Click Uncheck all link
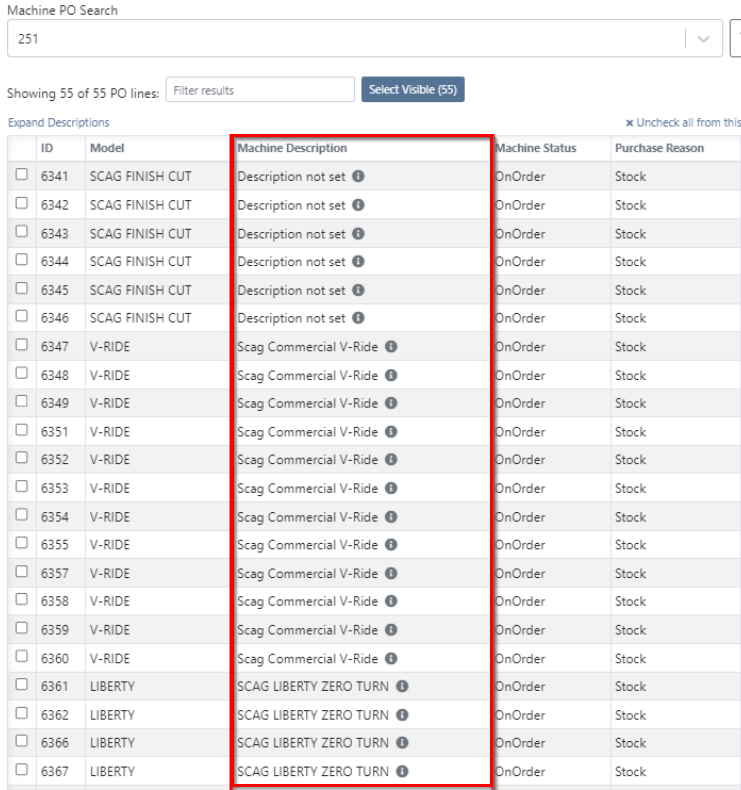Image resolution: width=741 pixels, height=790 pixels. coord(683,122)
